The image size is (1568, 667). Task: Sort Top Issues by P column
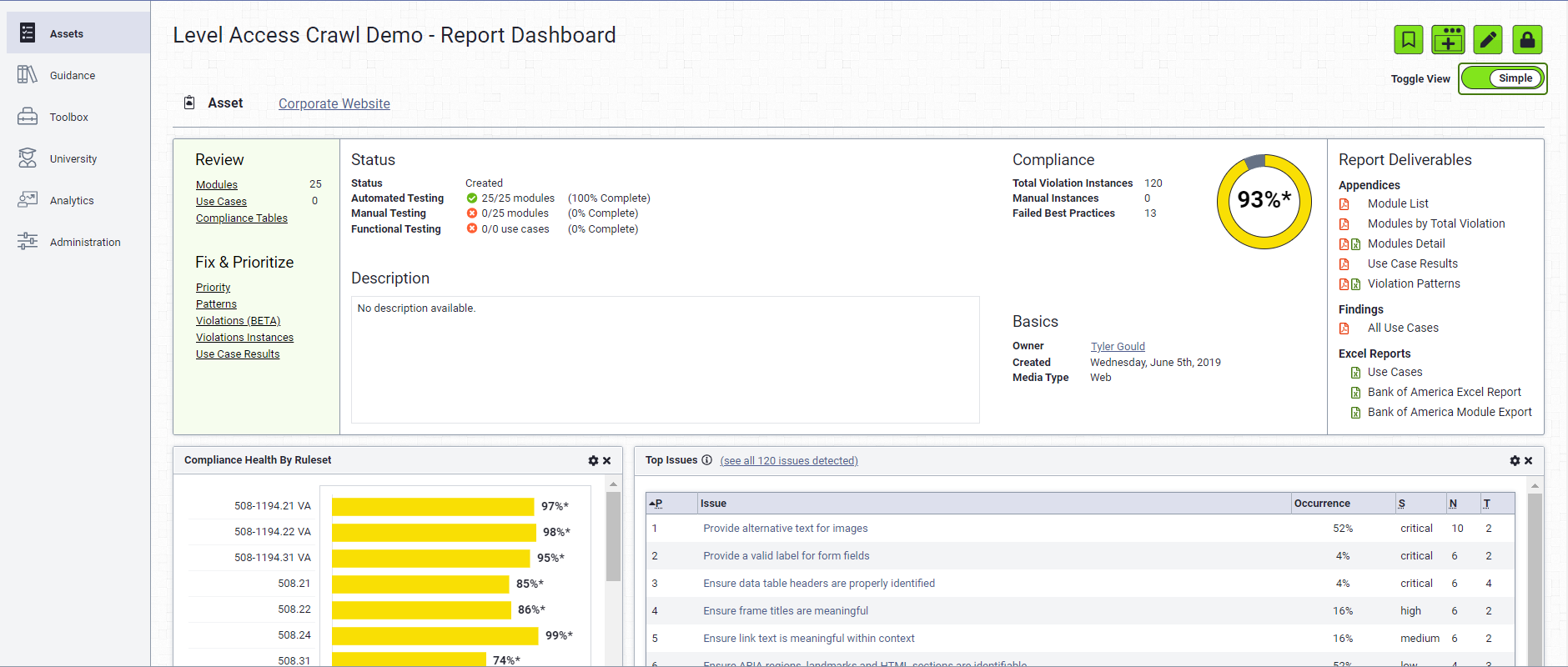(x=656, y=504)
